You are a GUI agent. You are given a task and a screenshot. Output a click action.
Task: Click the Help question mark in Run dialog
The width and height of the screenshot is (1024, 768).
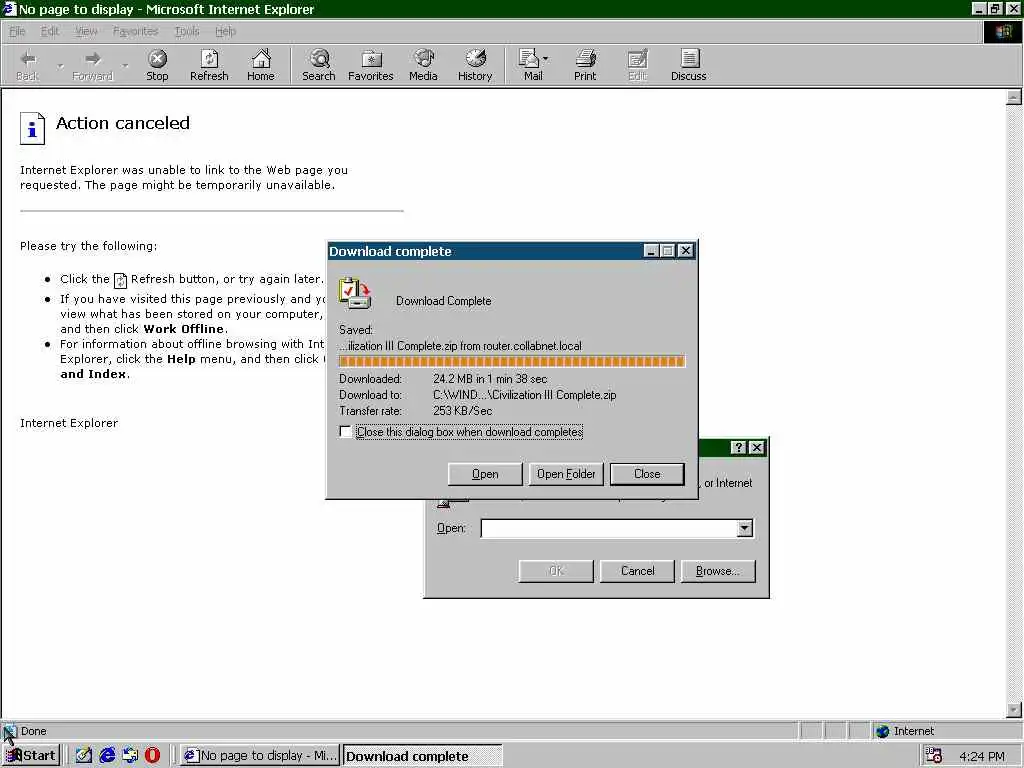738,447
